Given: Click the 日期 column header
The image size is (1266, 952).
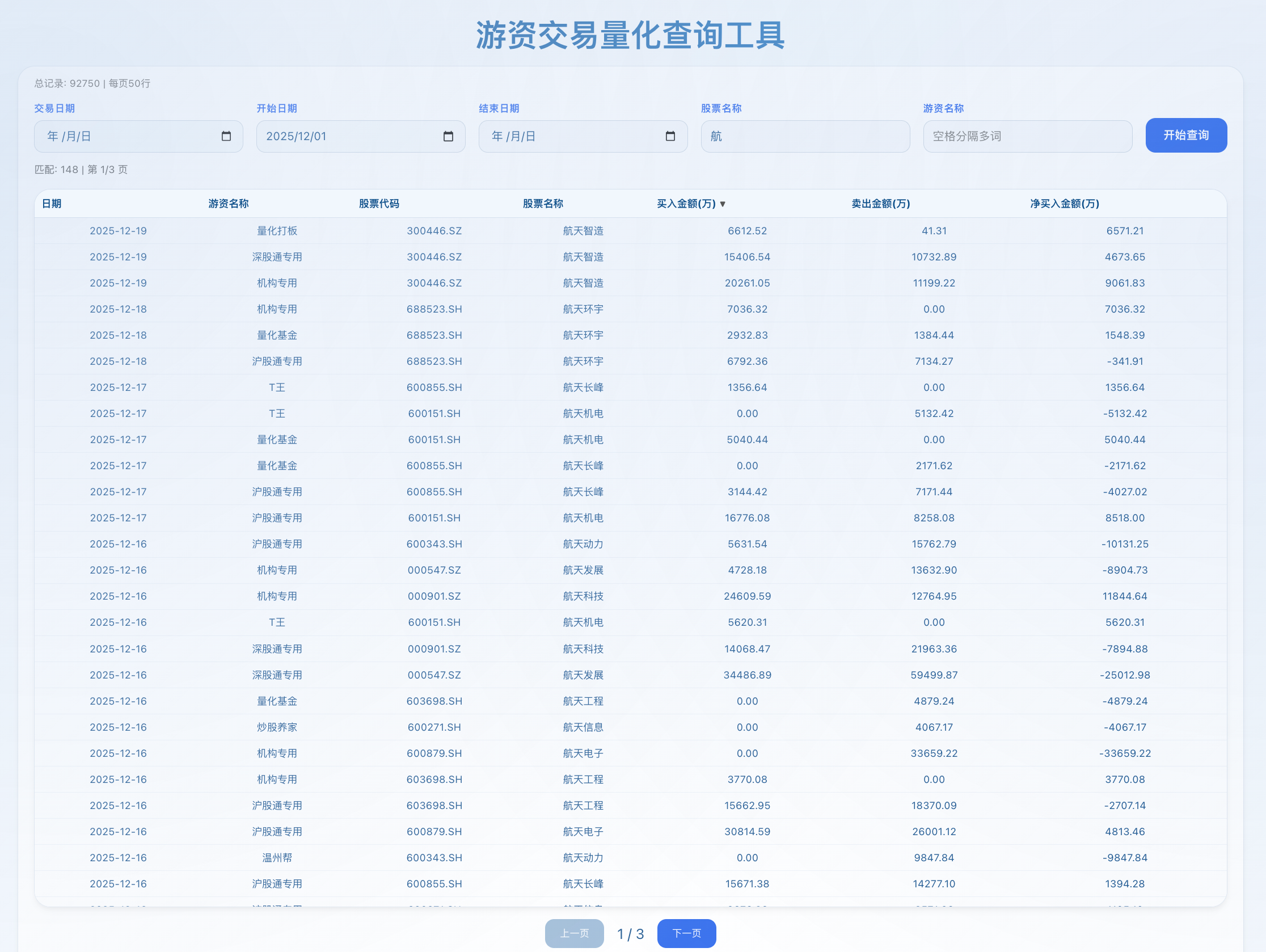Looking at the screenshot, I should point(52,204).
